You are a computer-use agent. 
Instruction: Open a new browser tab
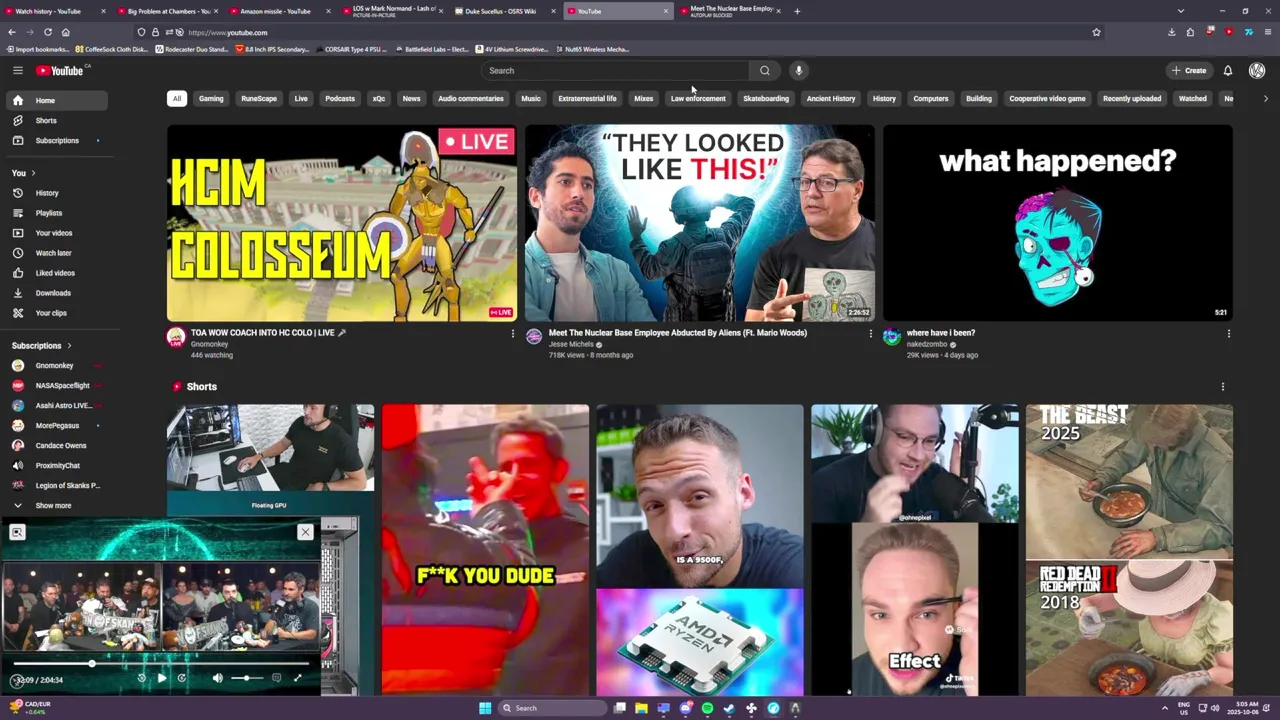(x=797, y=11)
